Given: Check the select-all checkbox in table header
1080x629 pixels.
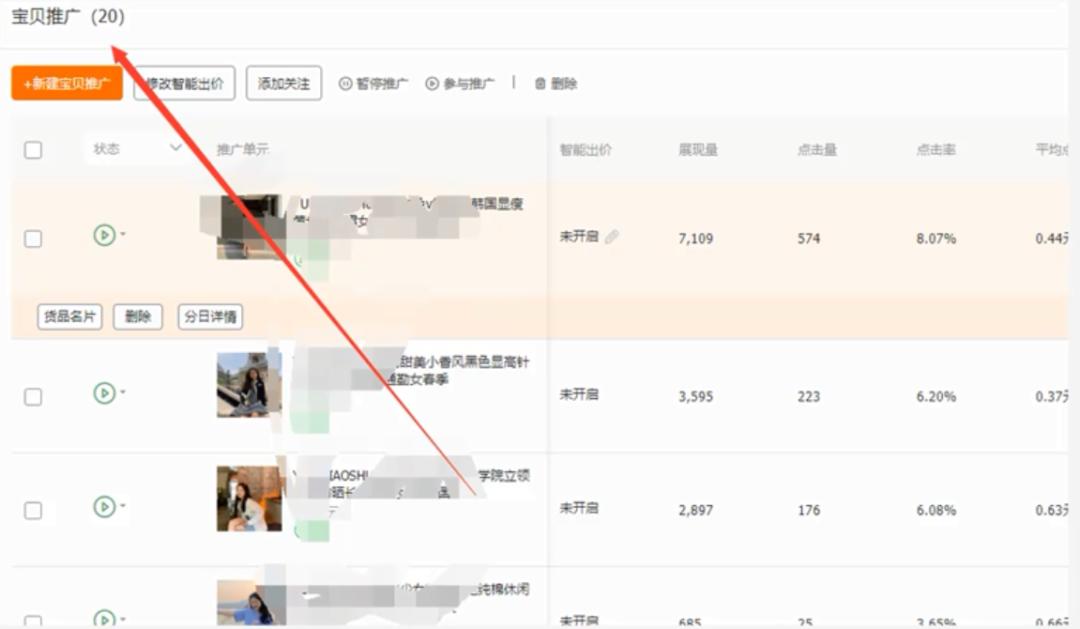Looking at the screenshot, I should point(33,149).
